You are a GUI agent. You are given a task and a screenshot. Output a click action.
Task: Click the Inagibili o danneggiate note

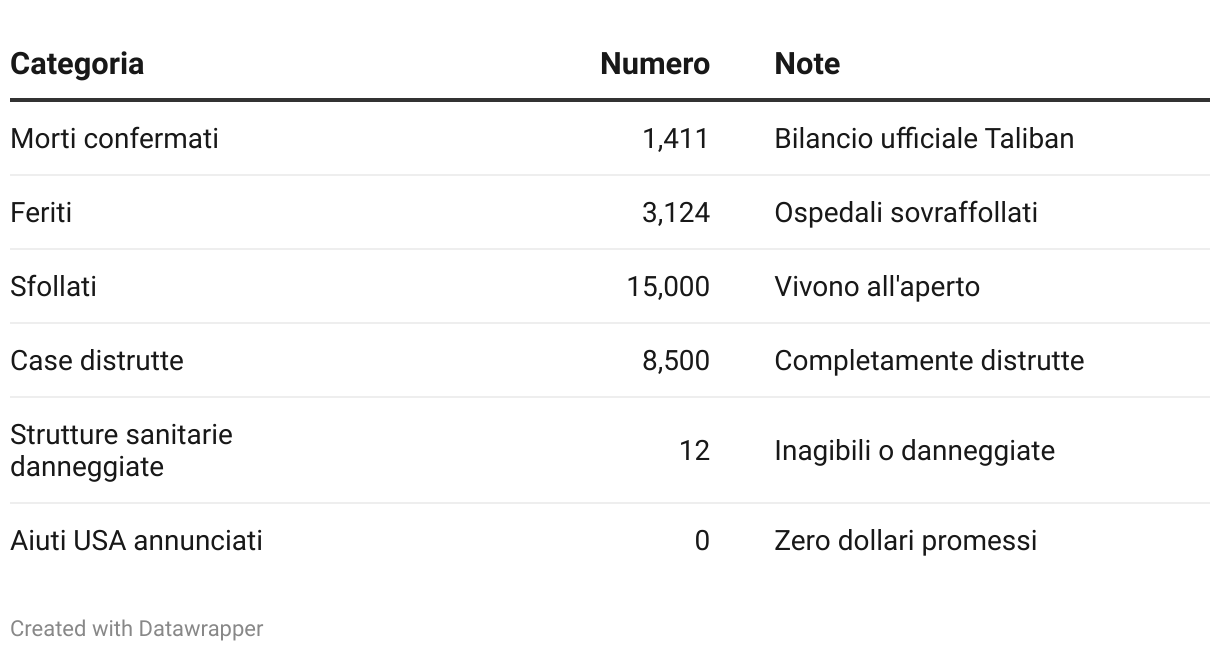click(914, 450)
